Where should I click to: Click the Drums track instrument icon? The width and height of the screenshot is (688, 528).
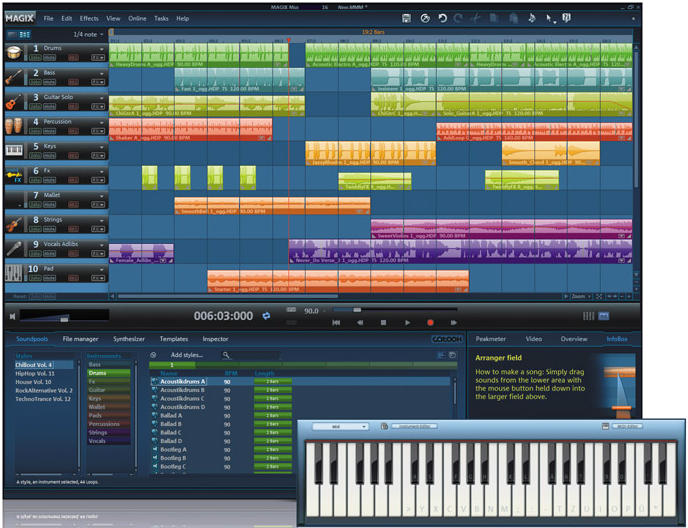point(14,53)
